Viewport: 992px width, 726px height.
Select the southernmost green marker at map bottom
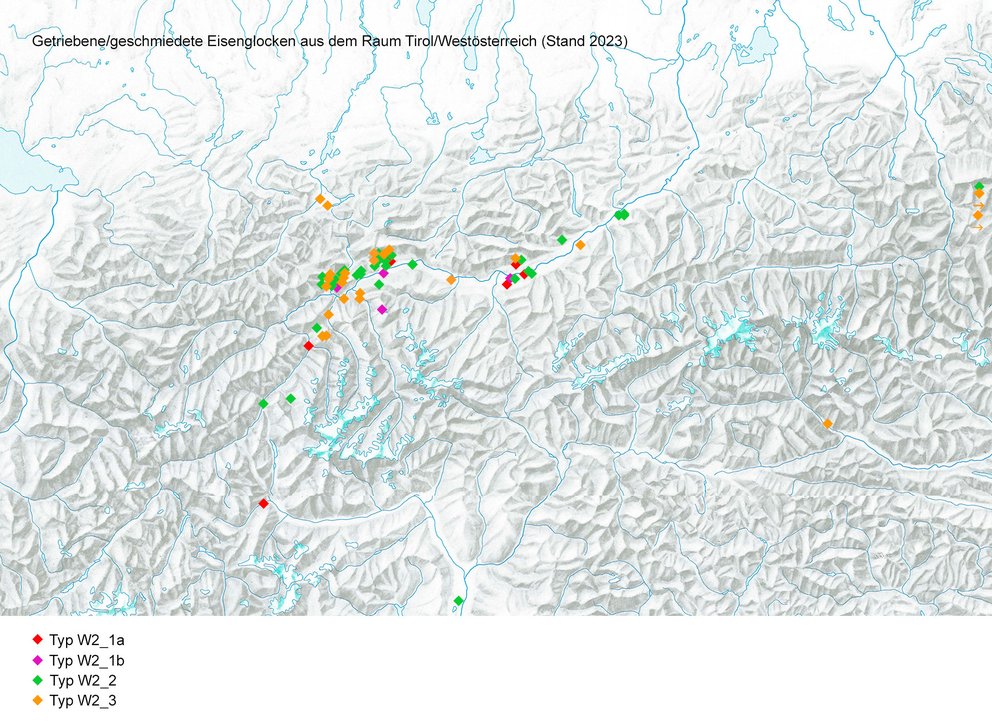pos(458,600)
